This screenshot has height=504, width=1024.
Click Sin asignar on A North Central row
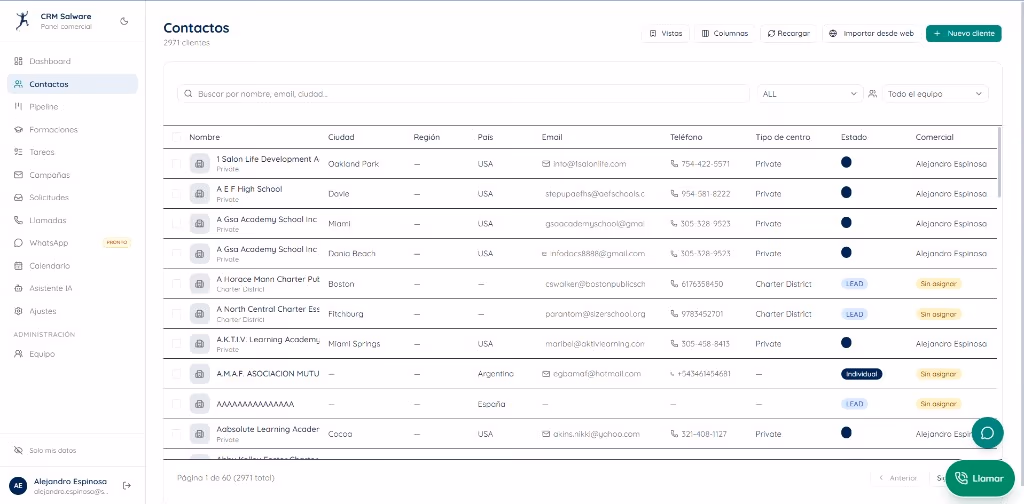pos(938,314)
